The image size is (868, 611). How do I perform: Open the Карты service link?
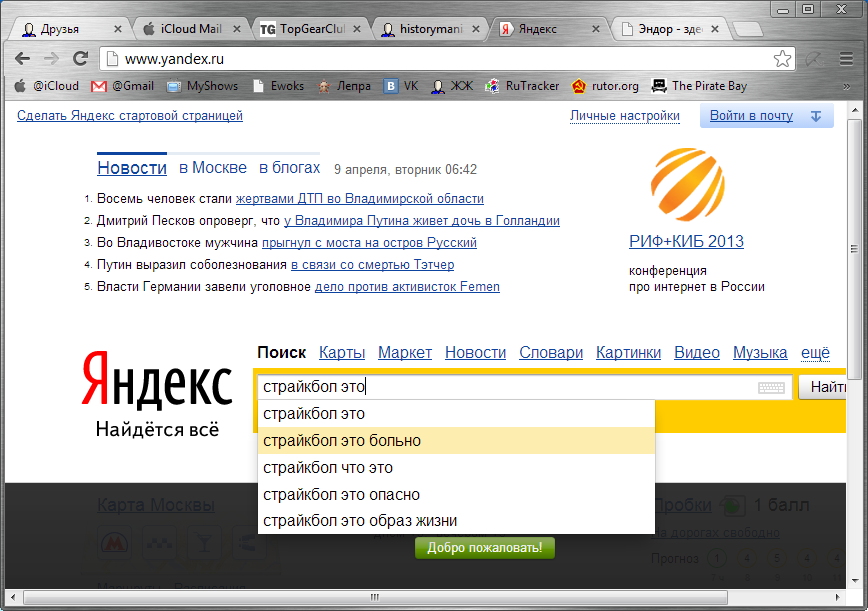pos(342,353)
